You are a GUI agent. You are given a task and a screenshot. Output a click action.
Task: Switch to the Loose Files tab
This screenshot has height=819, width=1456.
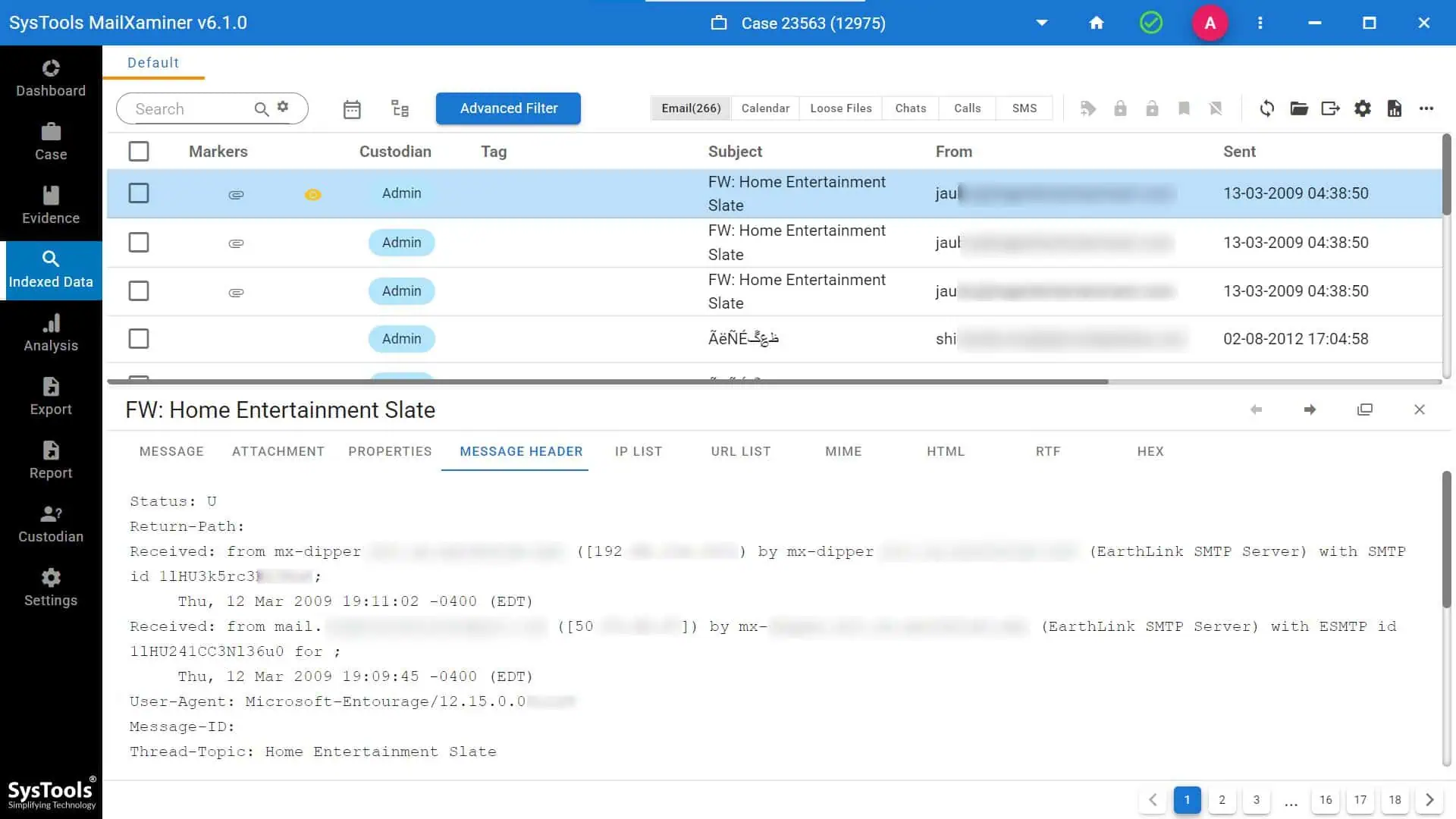[x=841, y=108]
